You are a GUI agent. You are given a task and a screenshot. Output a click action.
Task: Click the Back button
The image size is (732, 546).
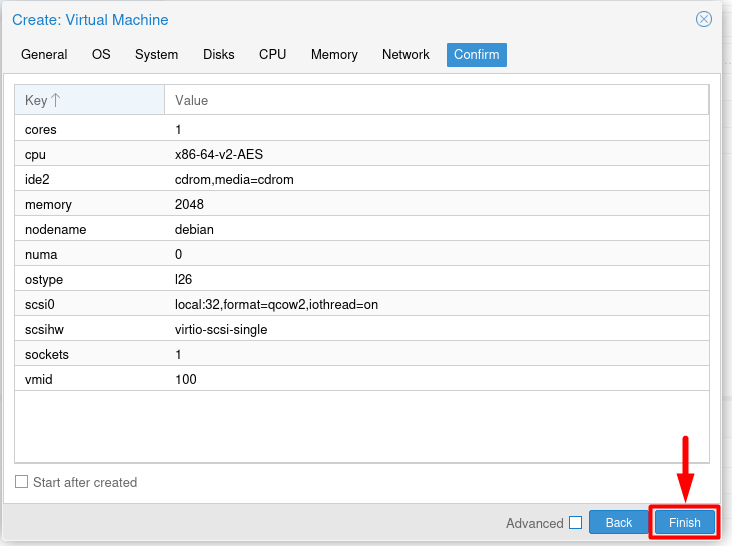(619, 522)
